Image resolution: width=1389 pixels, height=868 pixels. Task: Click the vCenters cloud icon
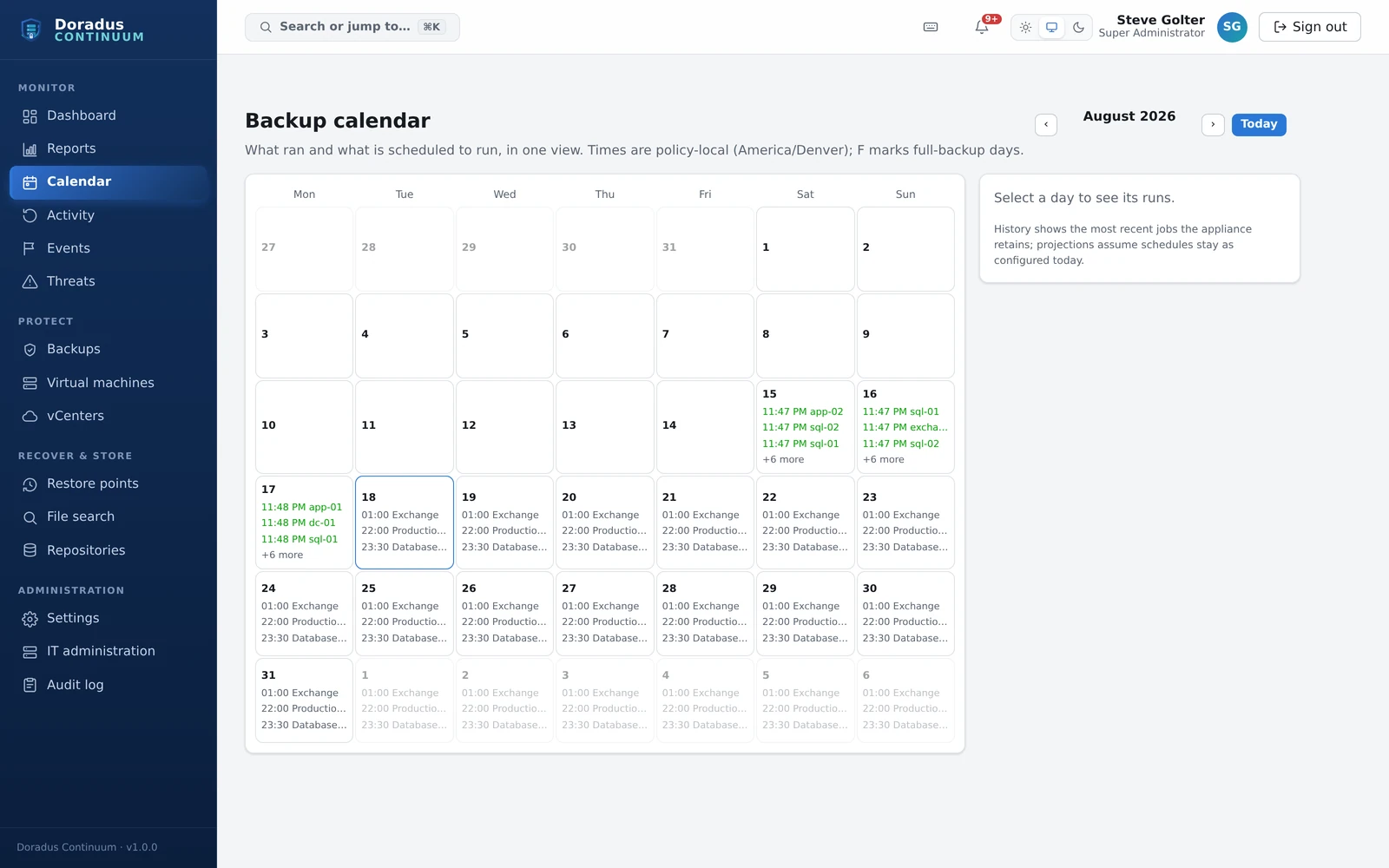30,417
